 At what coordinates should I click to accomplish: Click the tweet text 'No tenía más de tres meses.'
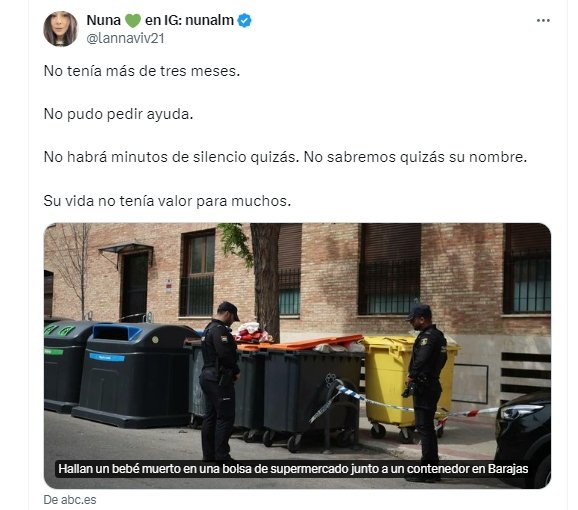coord(142,71)
